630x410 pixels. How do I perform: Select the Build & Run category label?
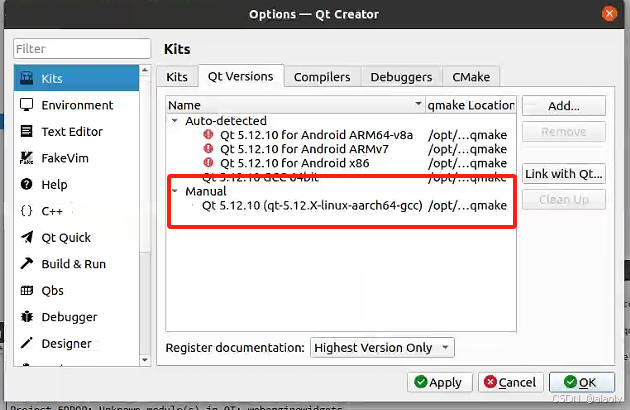(74, 264)
